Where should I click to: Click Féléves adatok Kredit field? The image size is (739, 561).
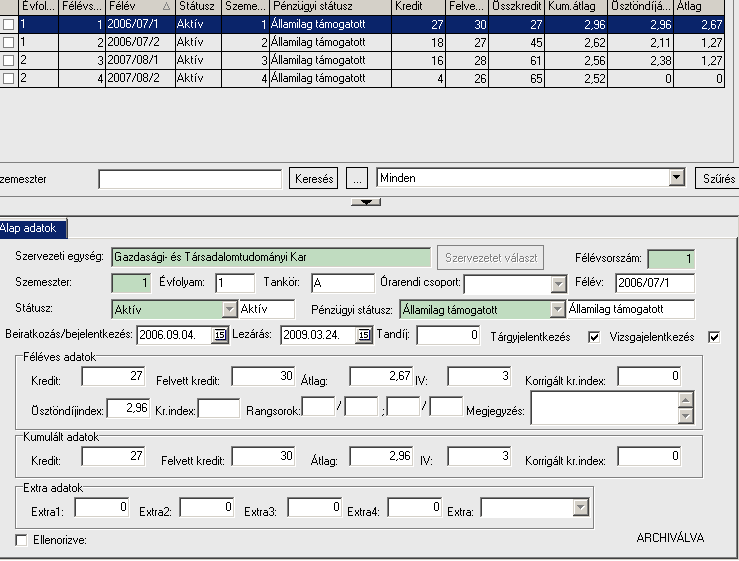(x=113, y=376)
